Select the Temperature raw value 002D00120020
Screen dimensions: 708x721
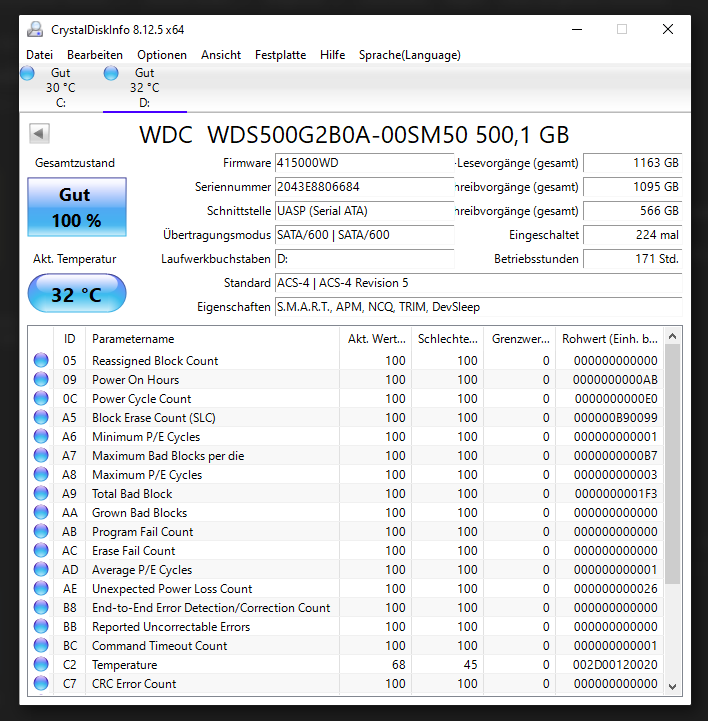615,664
